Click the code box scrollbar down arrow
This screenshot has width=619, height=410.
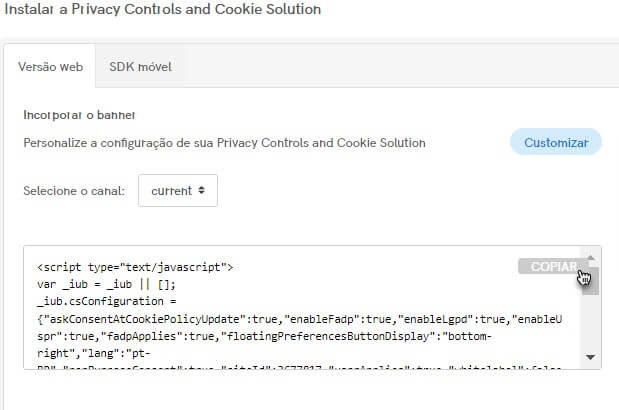[x=591, y=357]
